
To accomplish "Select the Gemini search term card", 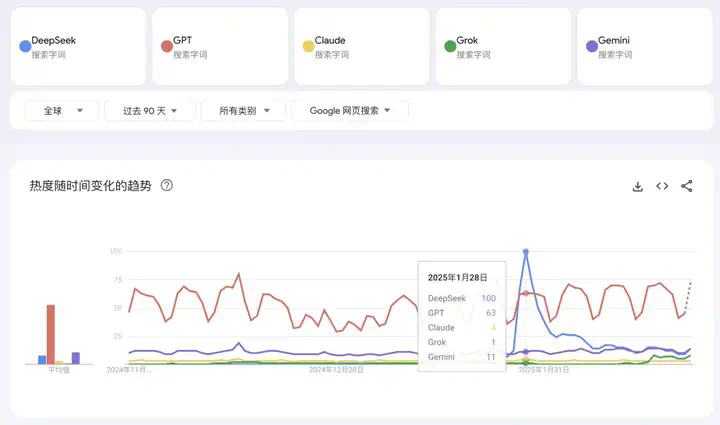I will [645, 46].
